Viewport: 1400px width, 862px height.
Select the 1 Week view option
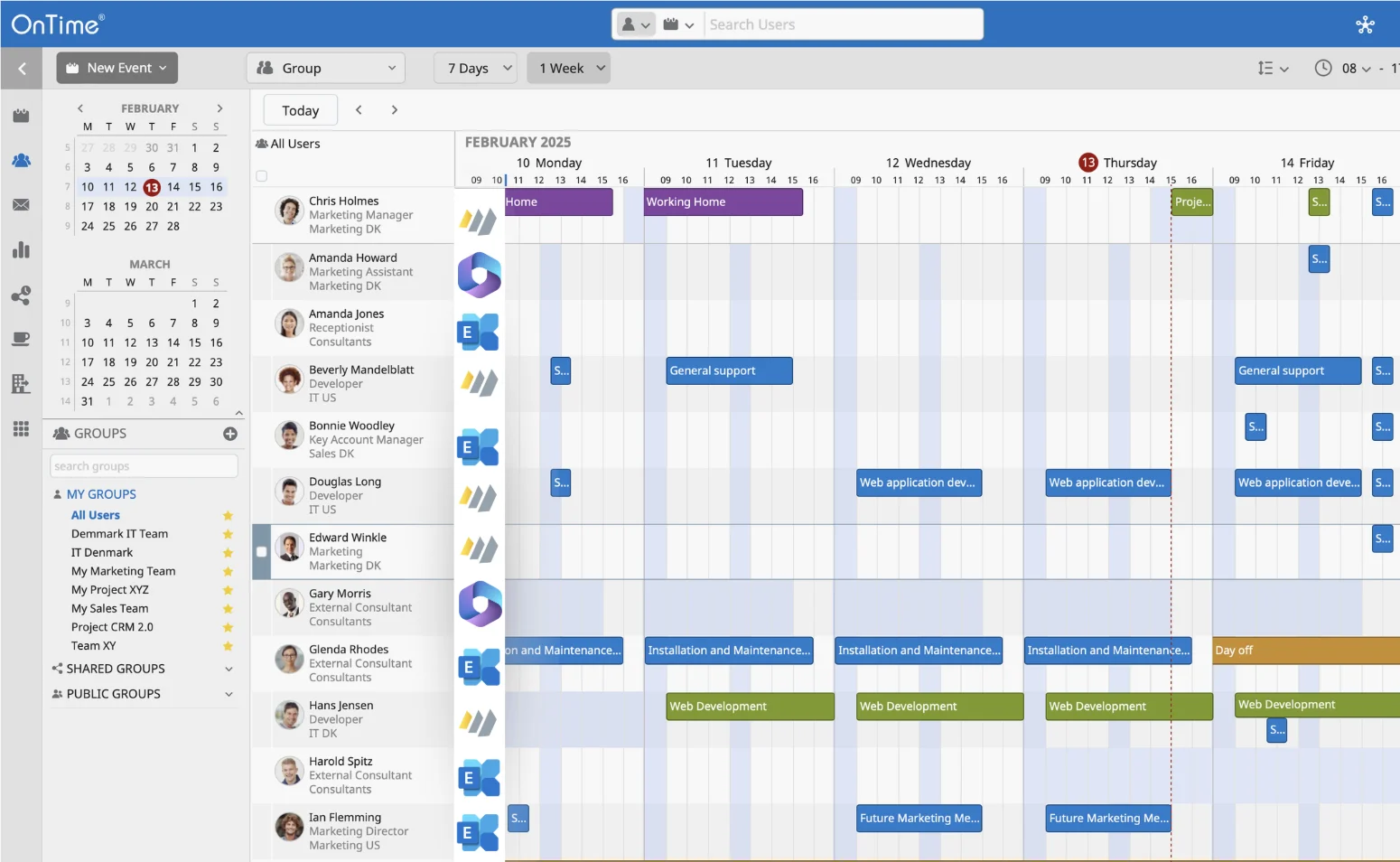pyautogui.click(x=568, y=69)
